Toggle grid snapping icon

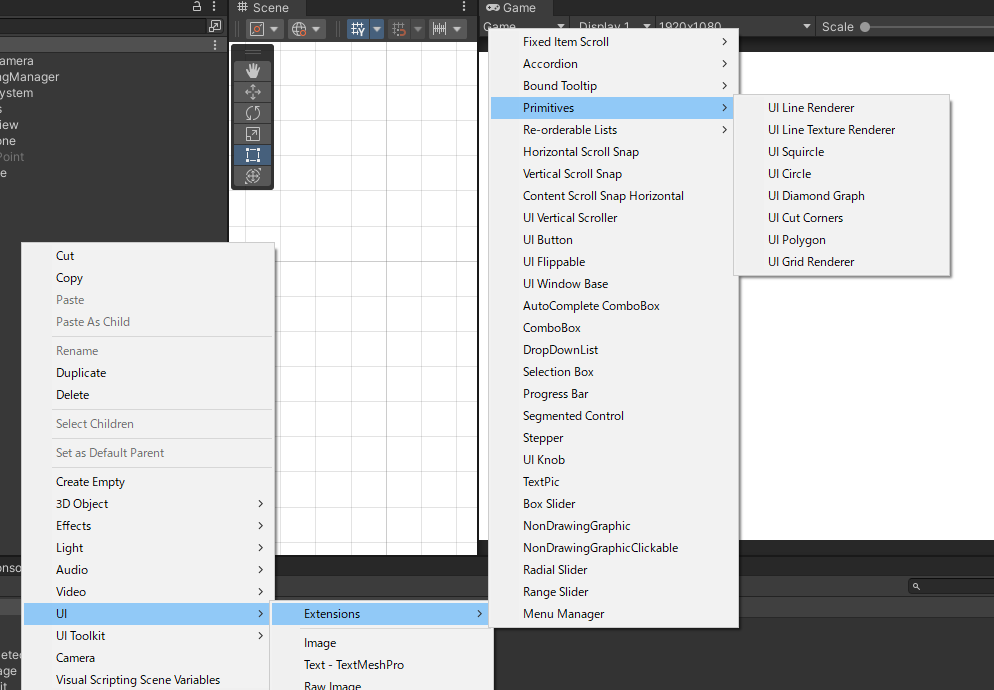(x=399, y=29)
